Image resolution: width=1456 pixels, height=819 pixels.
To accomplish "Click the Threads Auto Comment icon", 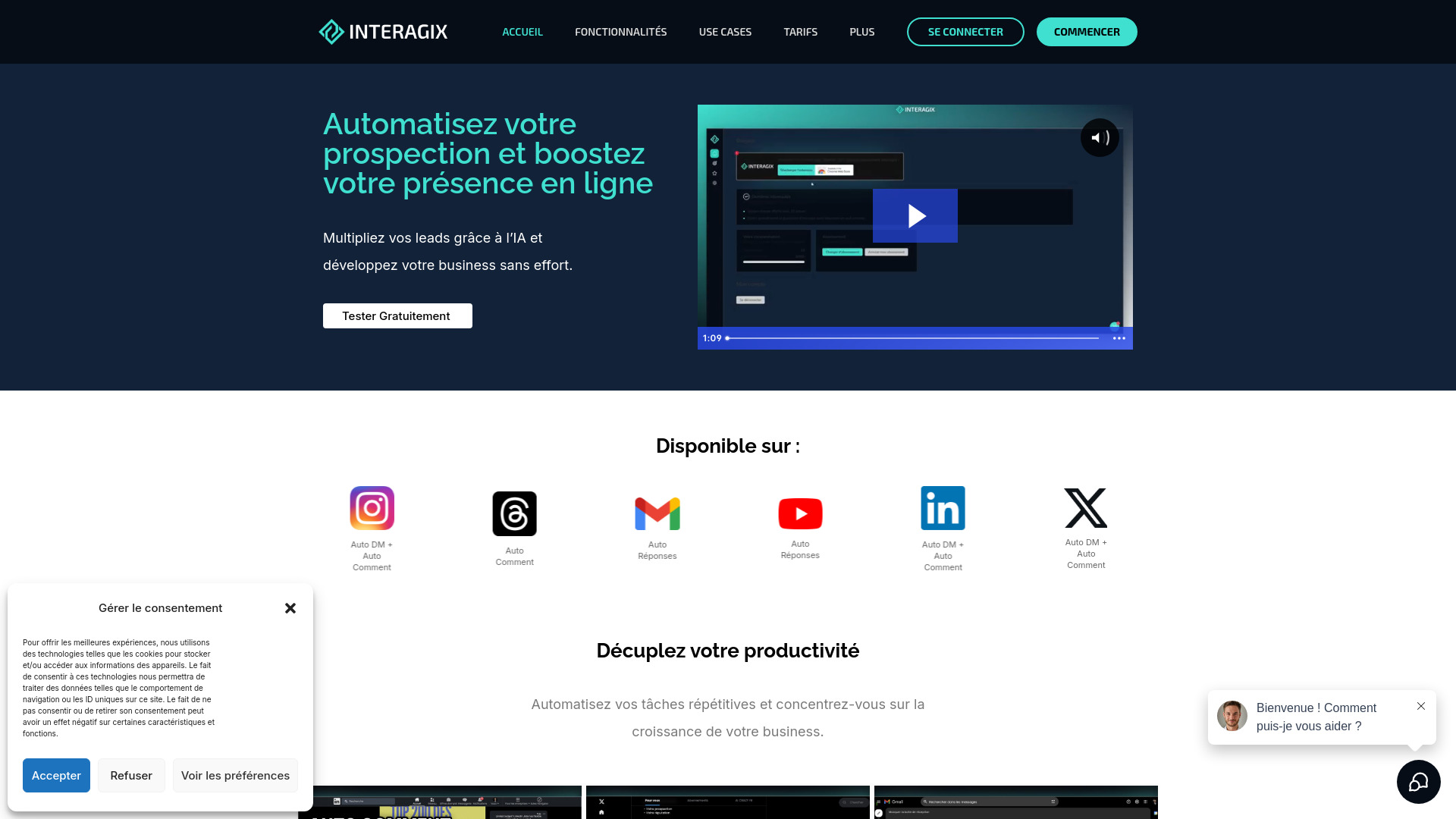I will pos(515,514).
